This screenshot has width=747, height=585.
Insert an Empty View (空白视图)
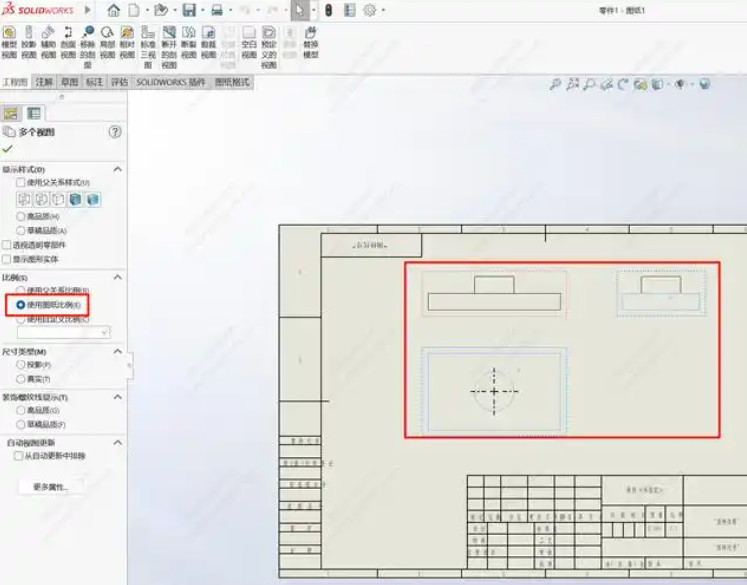click(249, 43)
